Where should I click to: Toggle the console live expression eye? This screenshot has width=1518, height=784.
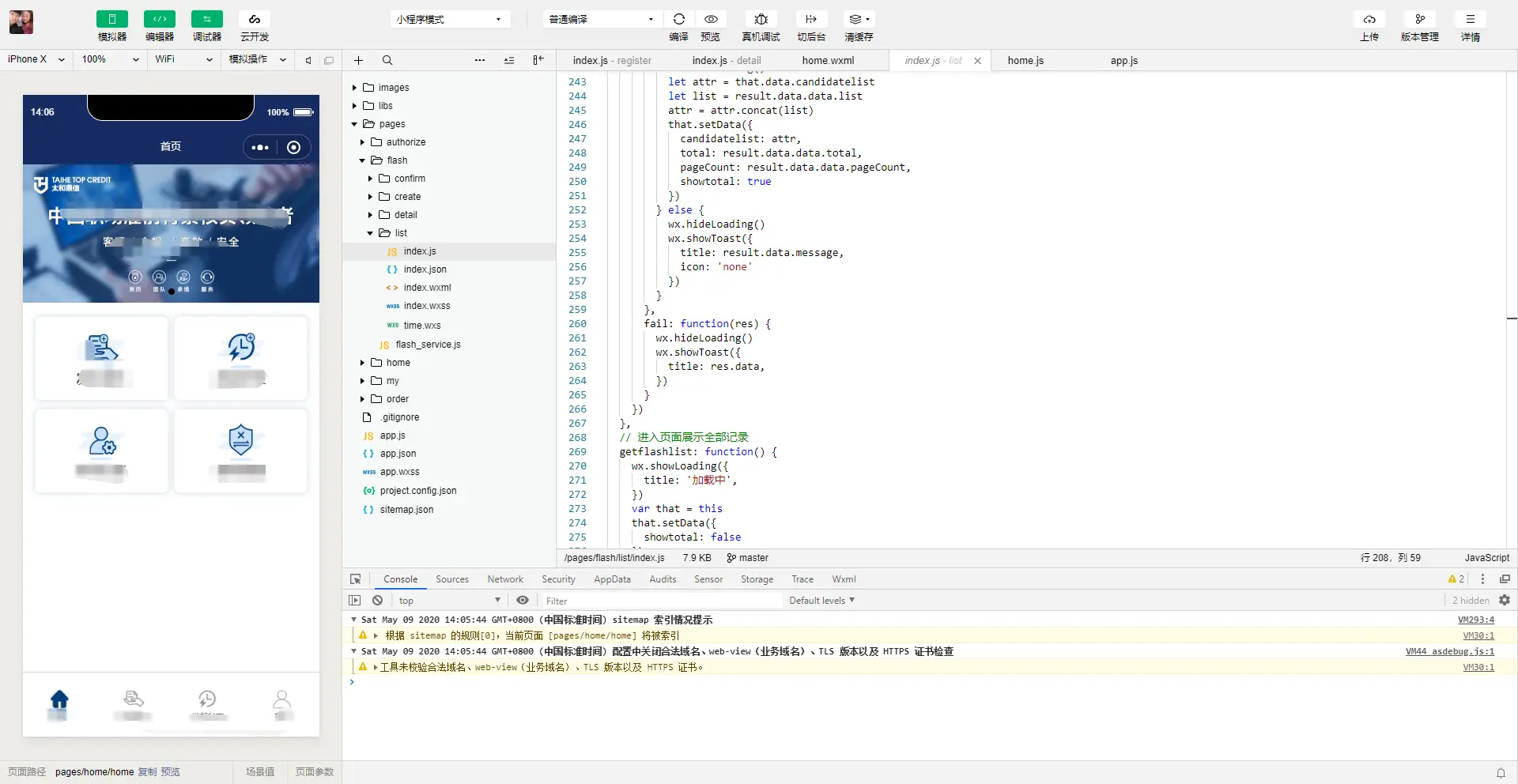523,601
